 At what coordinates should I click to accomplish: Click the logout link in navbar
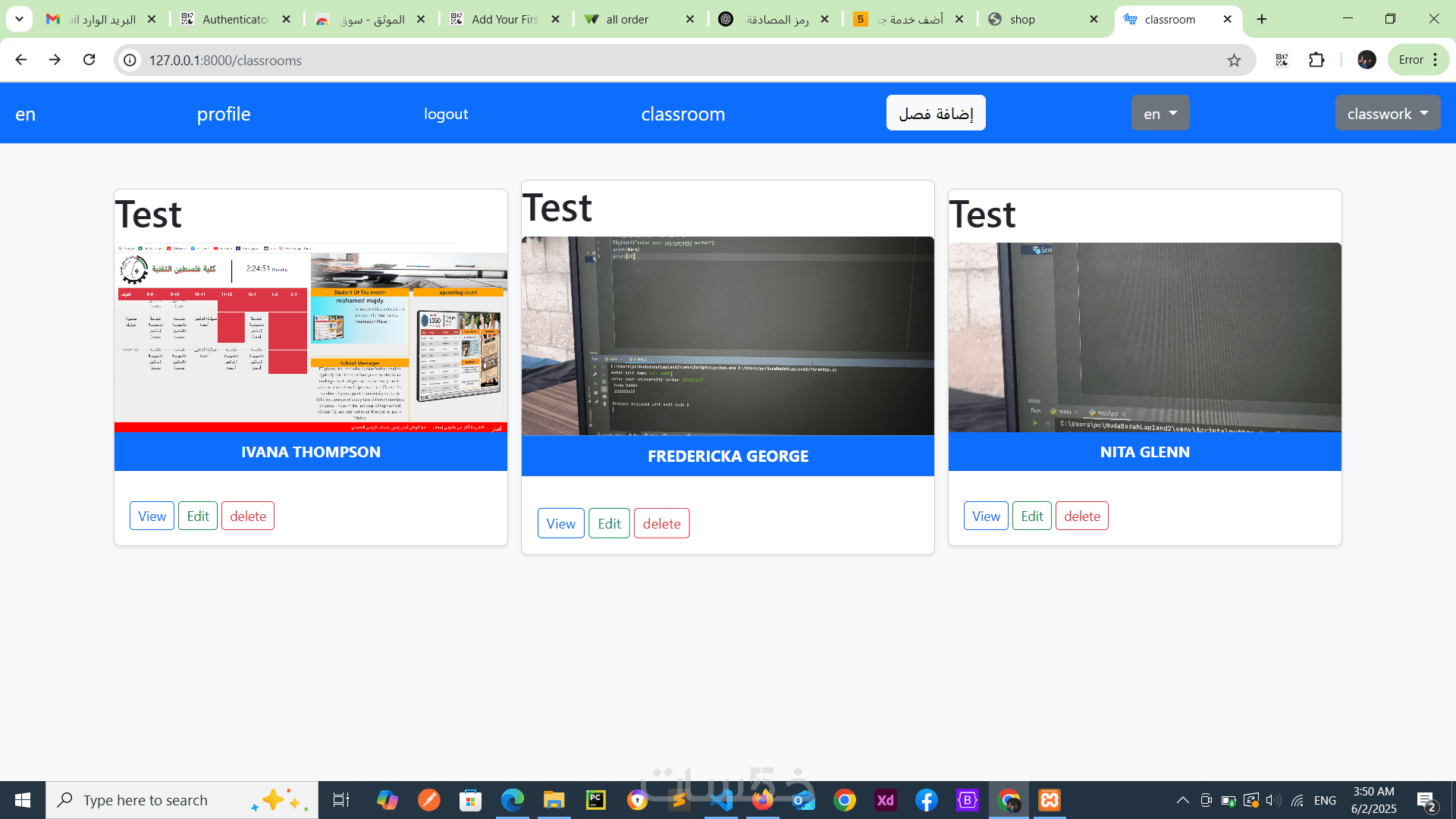coord(446,114)
